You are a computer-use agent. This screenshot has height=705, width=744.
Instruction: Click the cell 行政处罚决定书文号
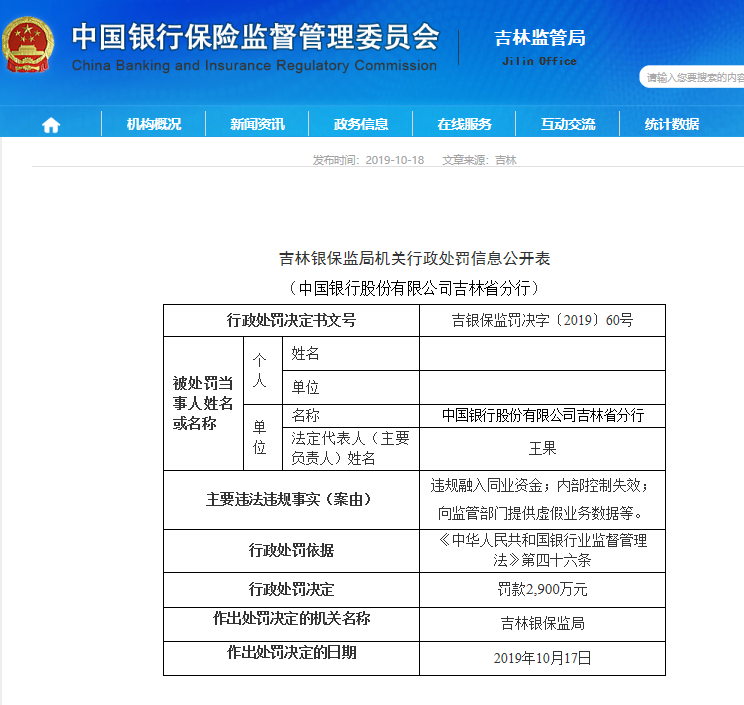point(291,321)
